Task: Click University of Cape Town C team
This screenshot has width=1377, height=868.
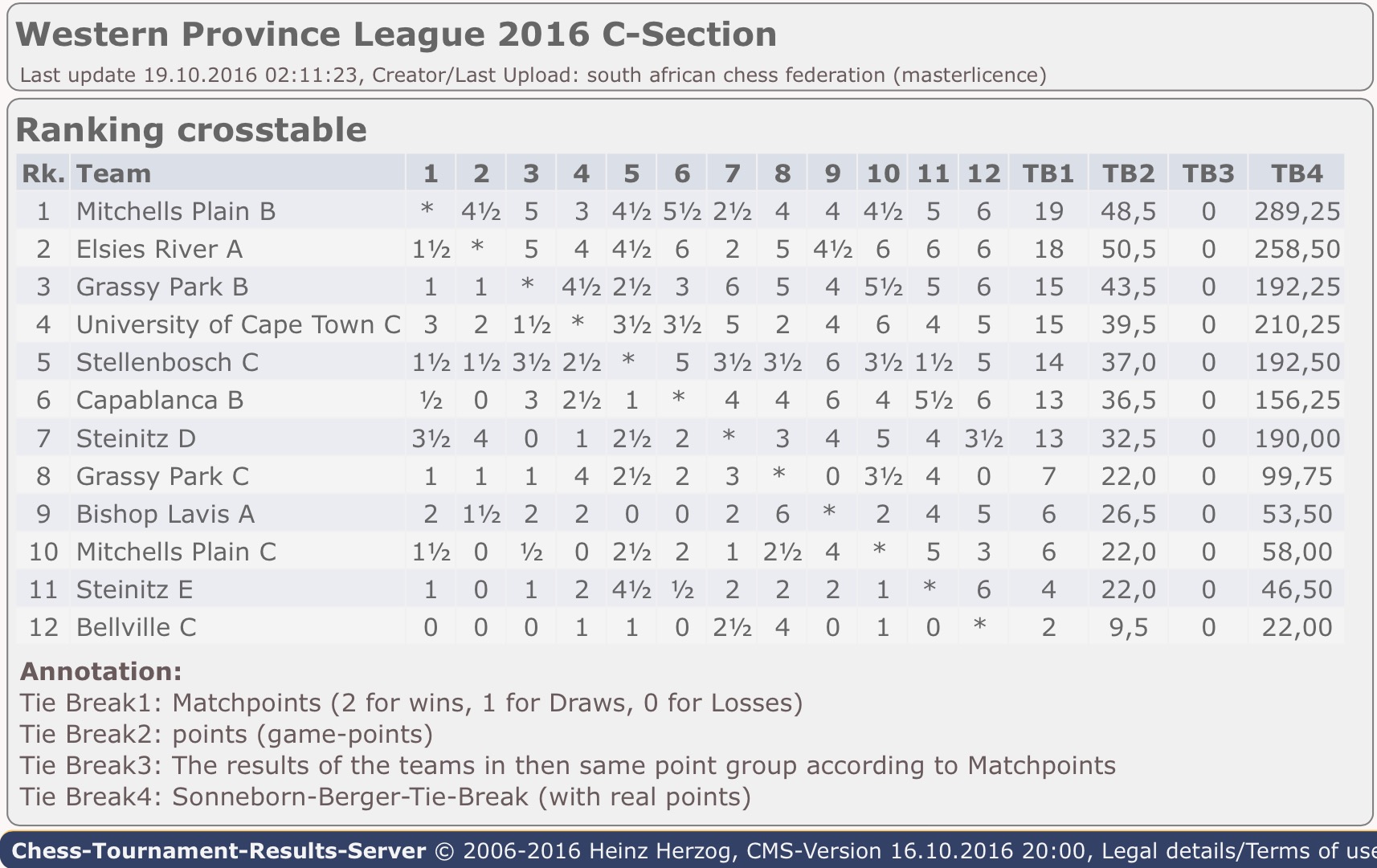Action: point(238,324)
